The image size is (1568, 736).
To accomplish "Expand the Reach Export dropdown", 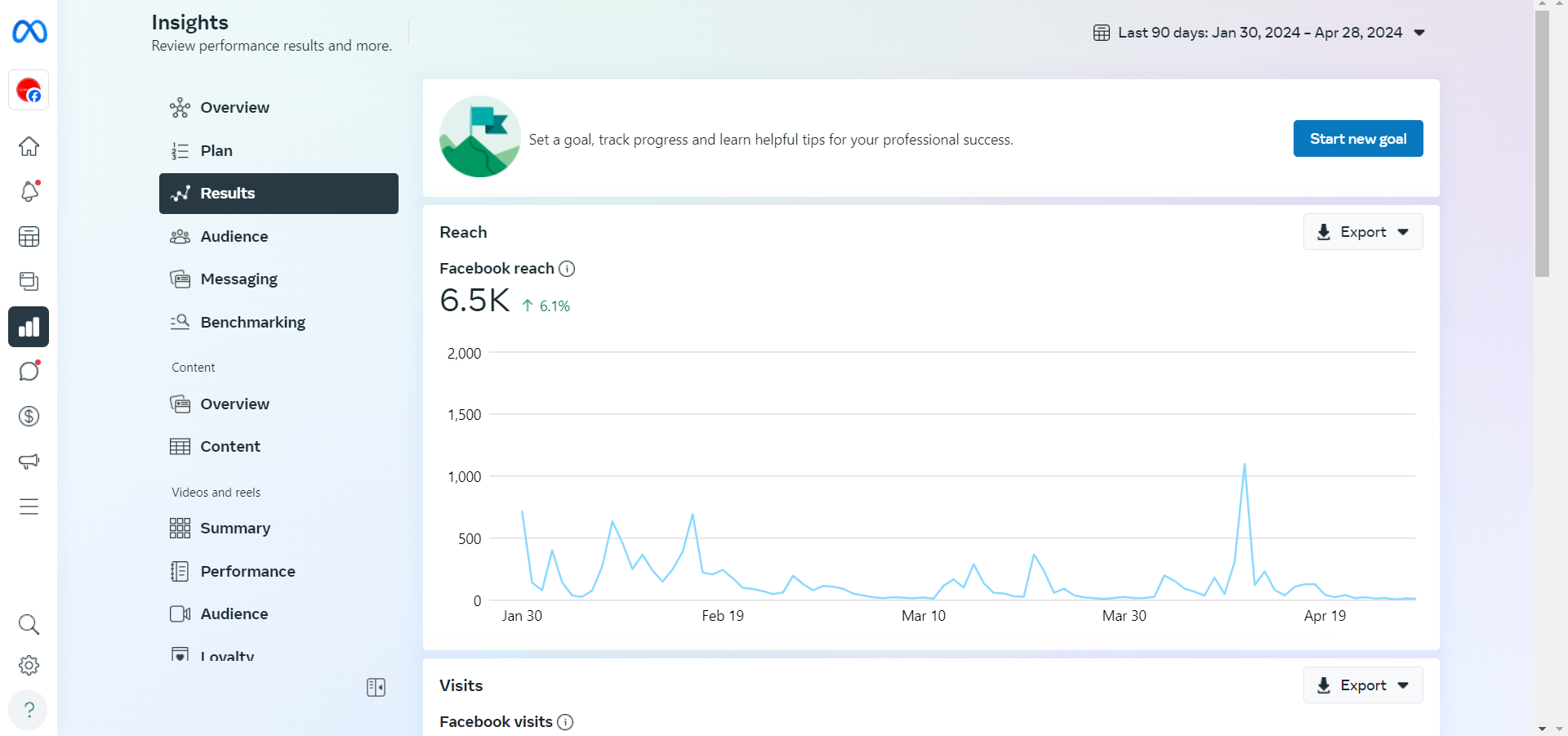I will click(x=1363, y=232).
